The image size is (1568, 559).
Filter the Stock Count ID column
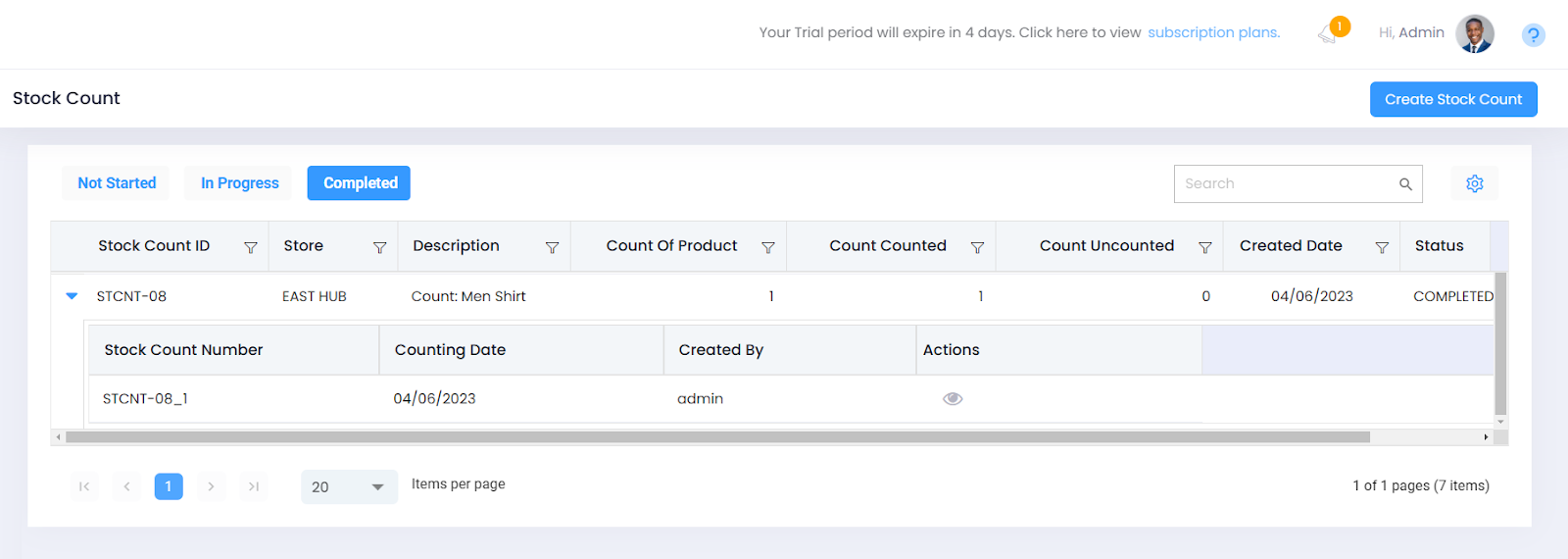click(x=251, y=247)
